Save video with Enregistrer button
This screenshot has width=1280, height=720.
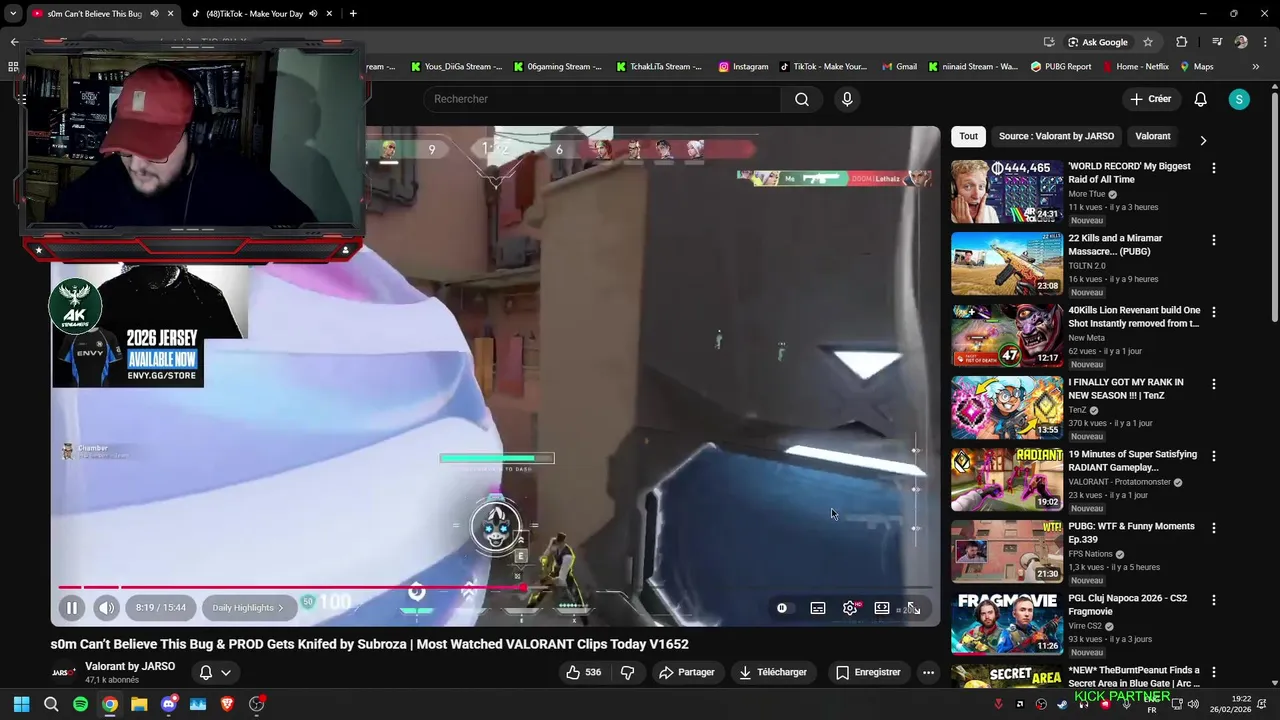(x=868, y=672)
